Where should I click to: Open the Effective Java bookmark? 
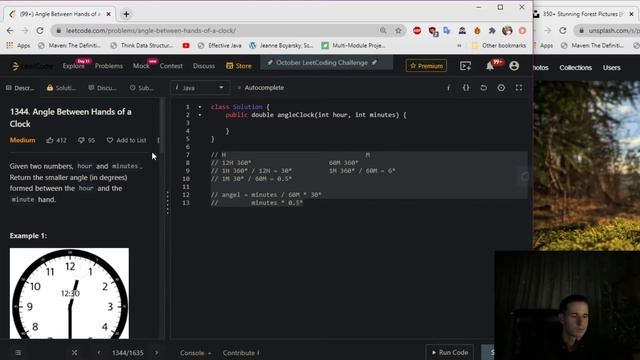[x=220, y=46]
